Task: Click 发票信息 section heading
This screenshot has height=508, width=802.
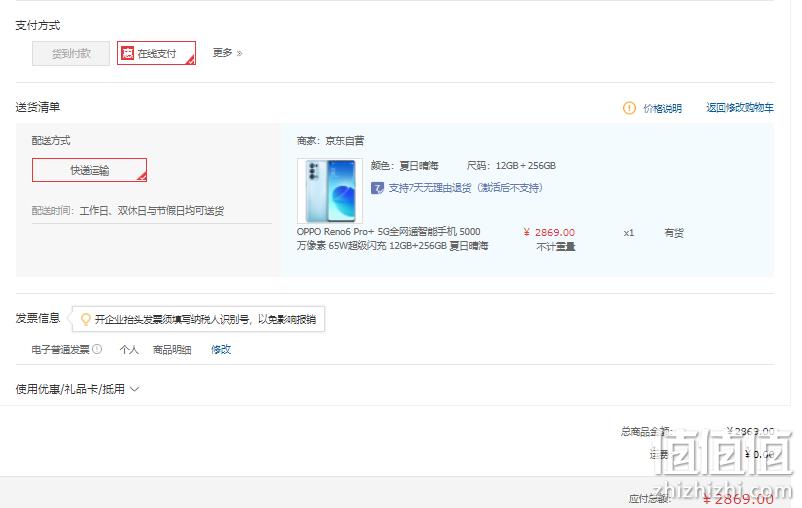Action: [x=38, y=318]
